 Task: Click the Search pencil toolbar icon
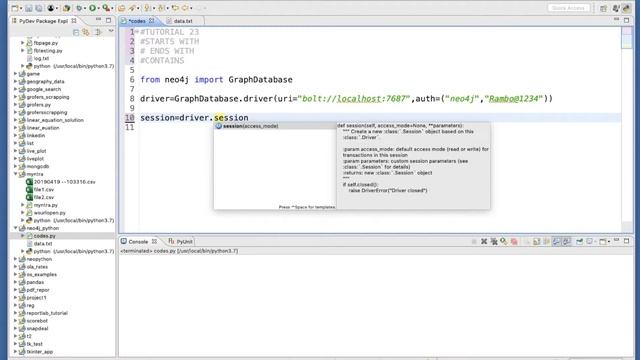(132, 8)
